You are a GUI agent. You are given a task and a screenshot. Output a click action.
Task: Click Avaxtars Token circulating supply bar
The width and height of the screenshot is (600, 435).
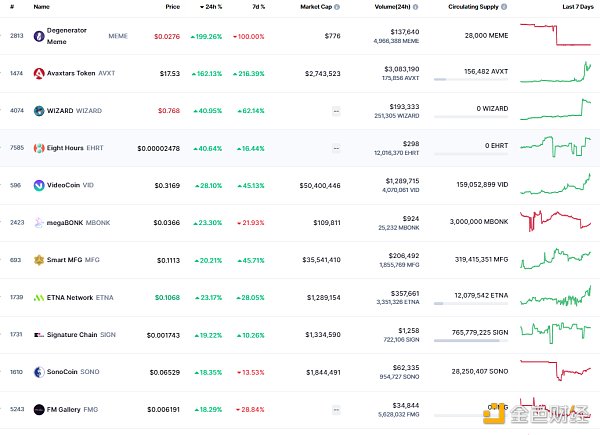471,83
